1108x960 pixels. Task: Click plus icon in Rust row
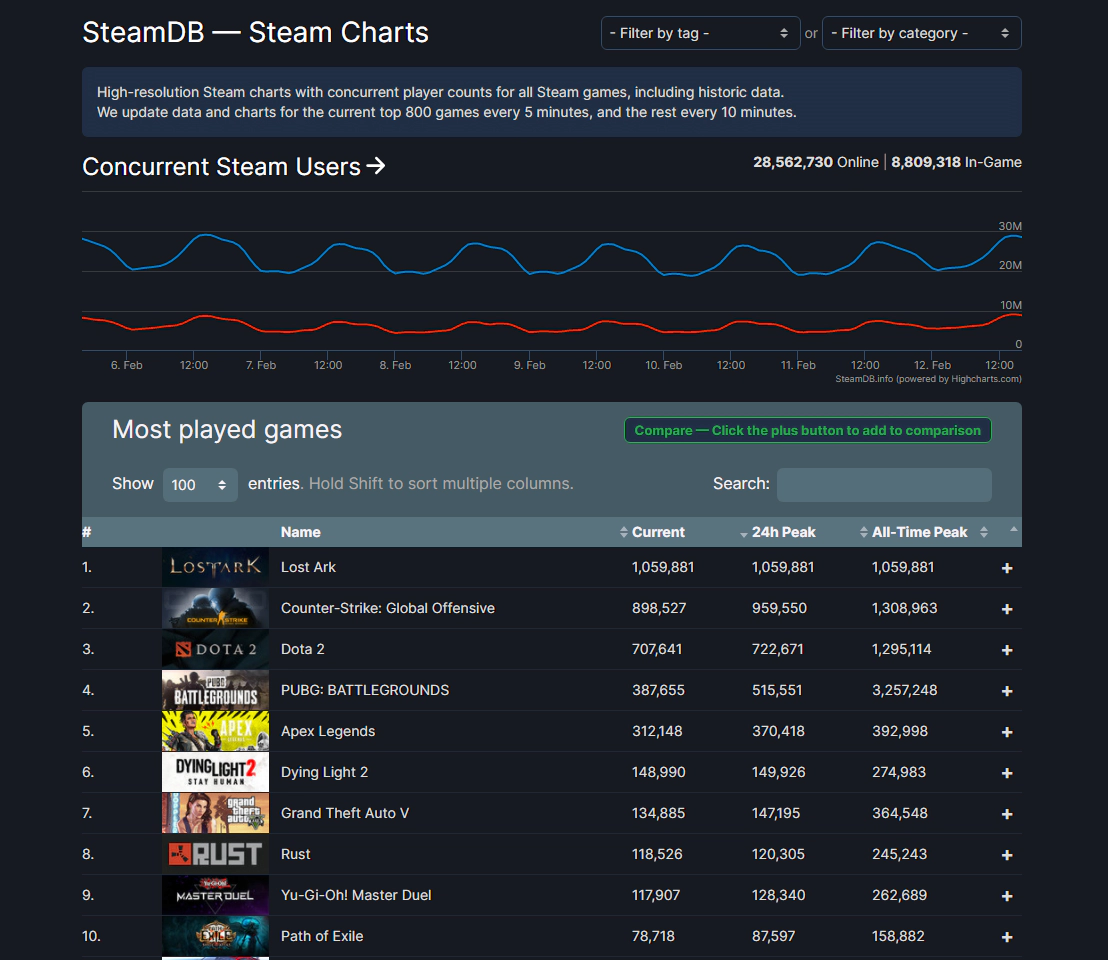pyautogui.click(x=1007, y=855)
